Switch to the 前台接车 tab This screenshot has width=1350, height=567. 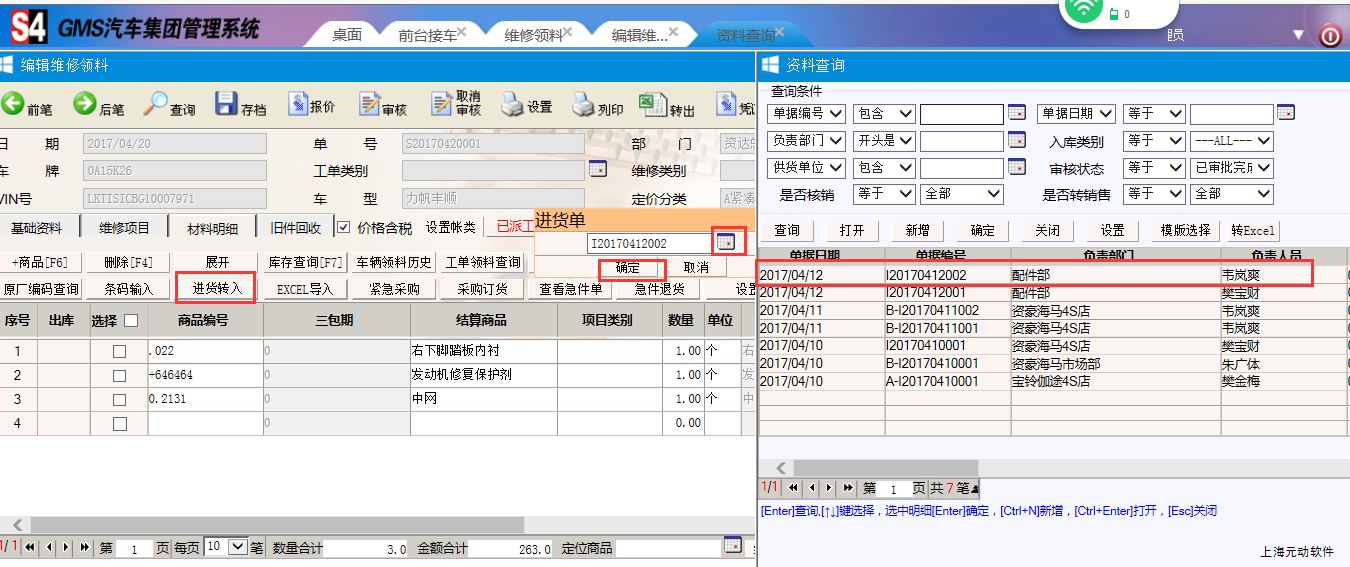[x=427, y=35]
